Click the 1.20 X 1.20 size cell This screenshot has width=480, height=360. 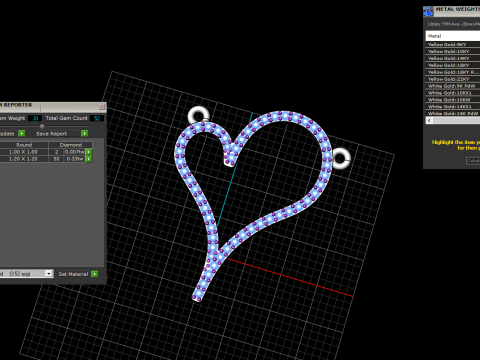click(23, 159)
